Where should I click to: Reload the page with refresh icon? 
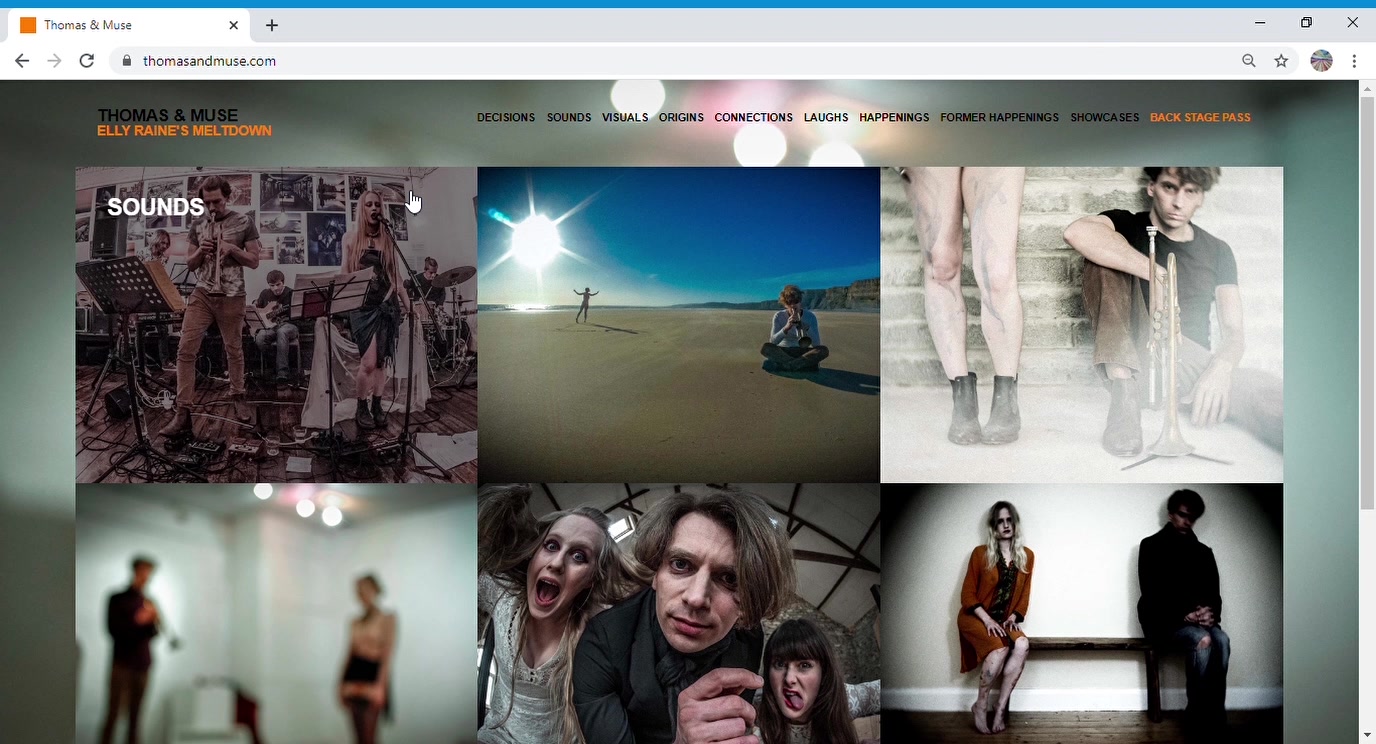coord(87,61)
